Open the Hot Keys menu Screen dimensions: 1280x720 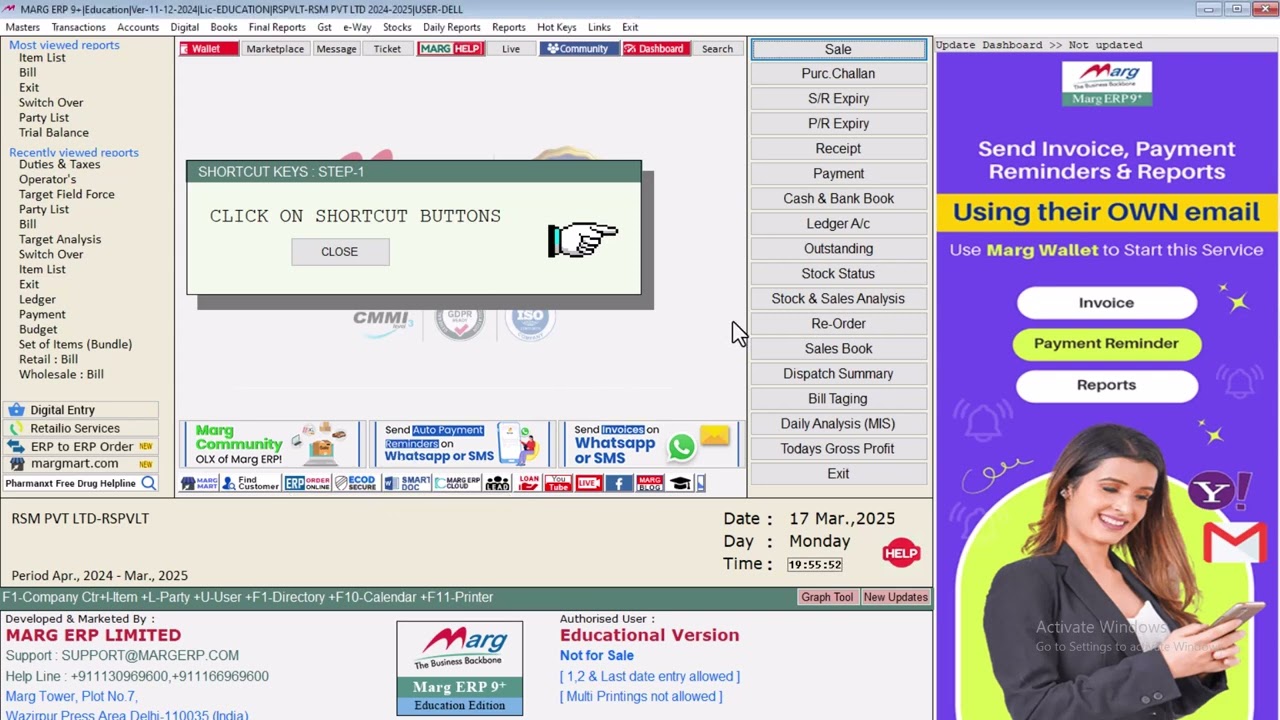(556, 27)
